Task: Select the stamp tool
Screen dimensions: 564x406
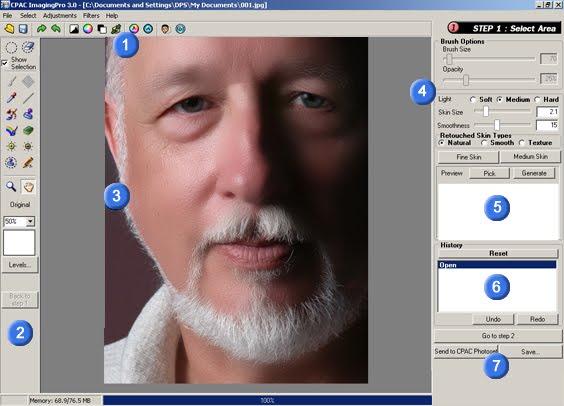Action: tap(28, 114)
